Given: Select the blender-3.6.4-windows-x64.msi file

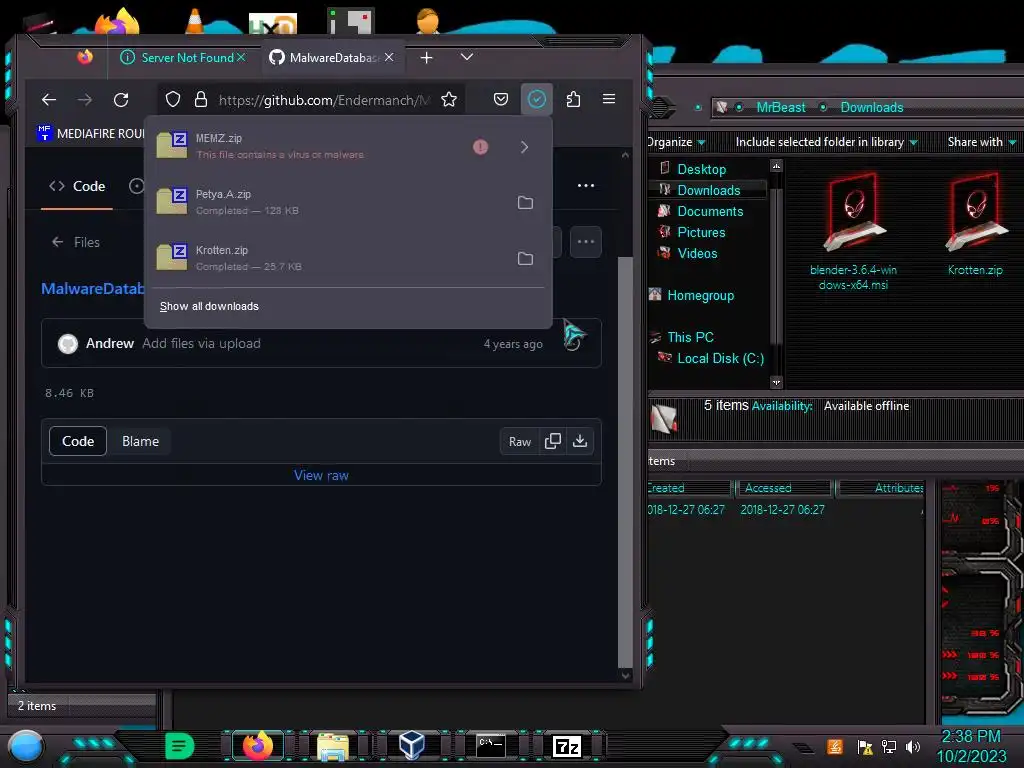Looking at the screenshot, I should (x=853, y=232).
